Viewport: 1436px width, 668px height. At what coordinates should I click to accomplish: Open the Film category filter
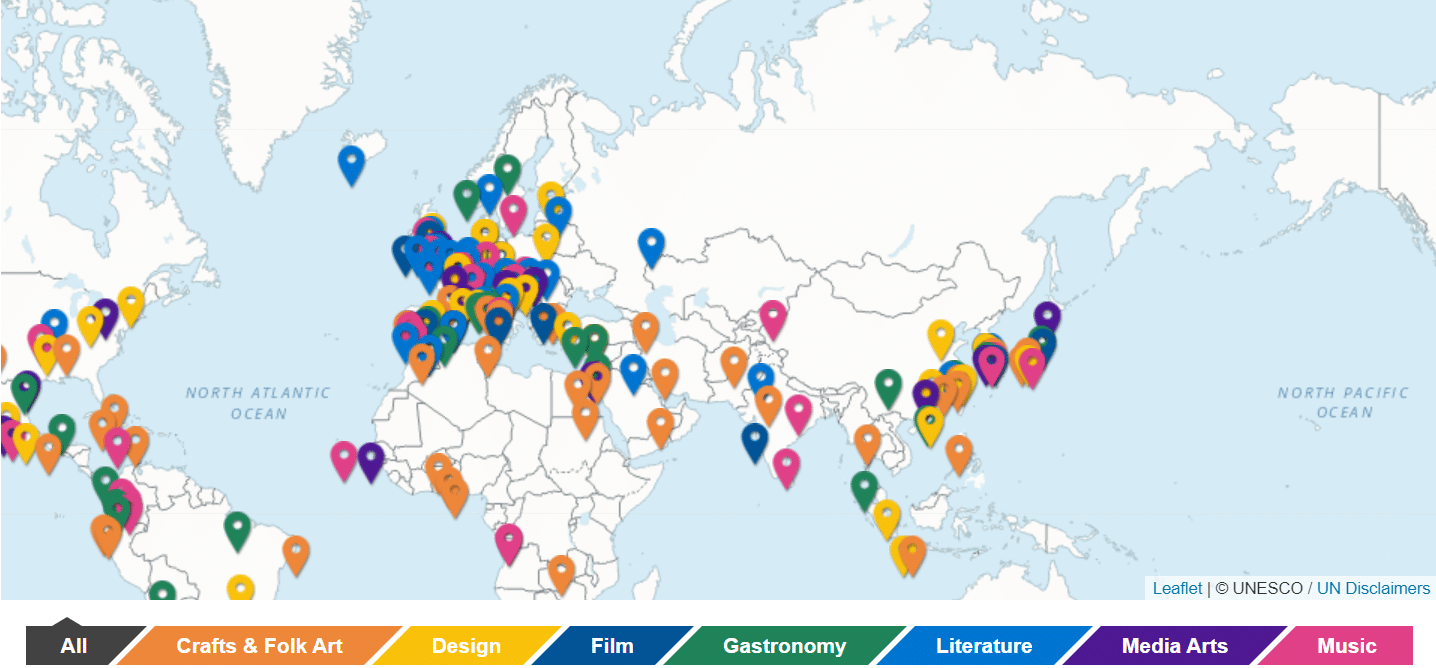[x=610, y=646]
